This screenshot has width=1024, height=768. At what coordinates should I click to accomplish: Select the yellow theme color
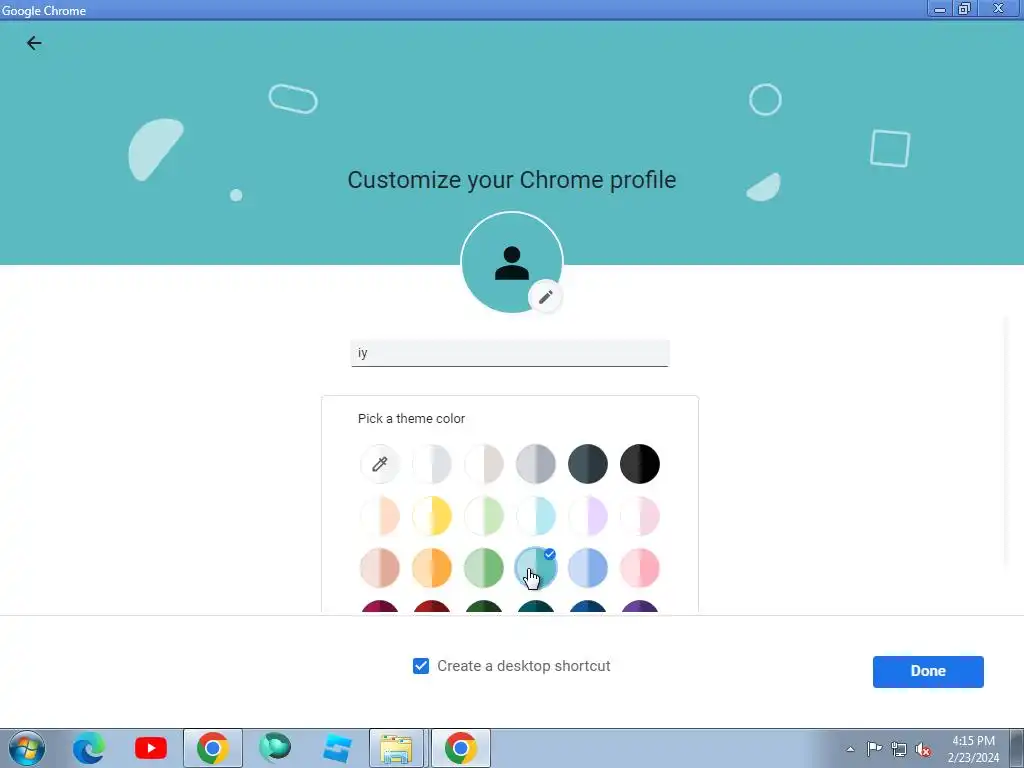coord(432,516)
